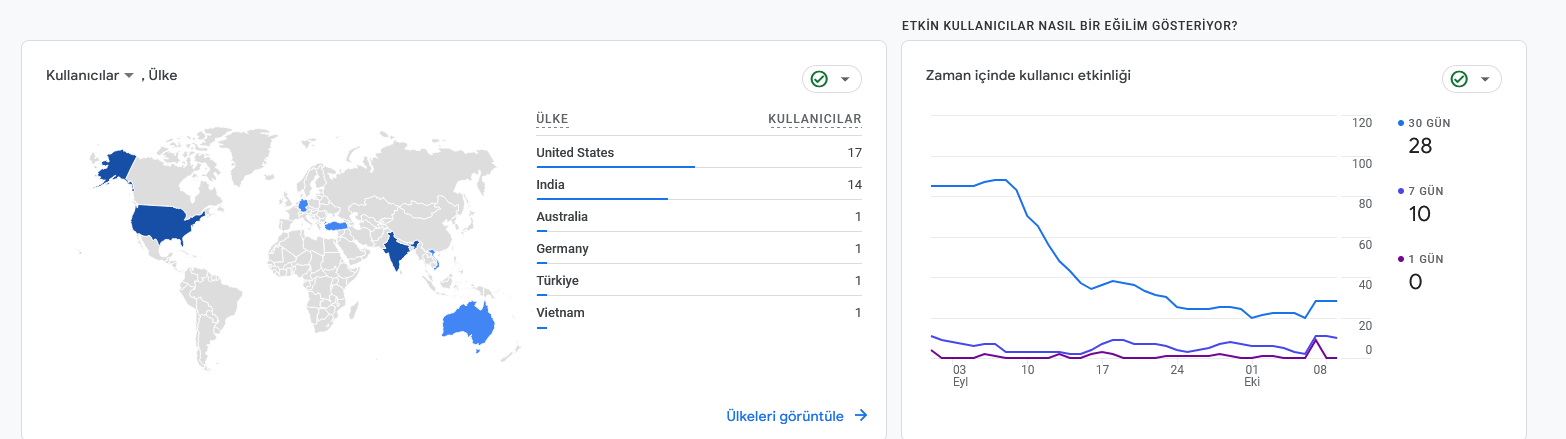Click the Germany country row
This screenshot has height=439, width=1566.
699,248
